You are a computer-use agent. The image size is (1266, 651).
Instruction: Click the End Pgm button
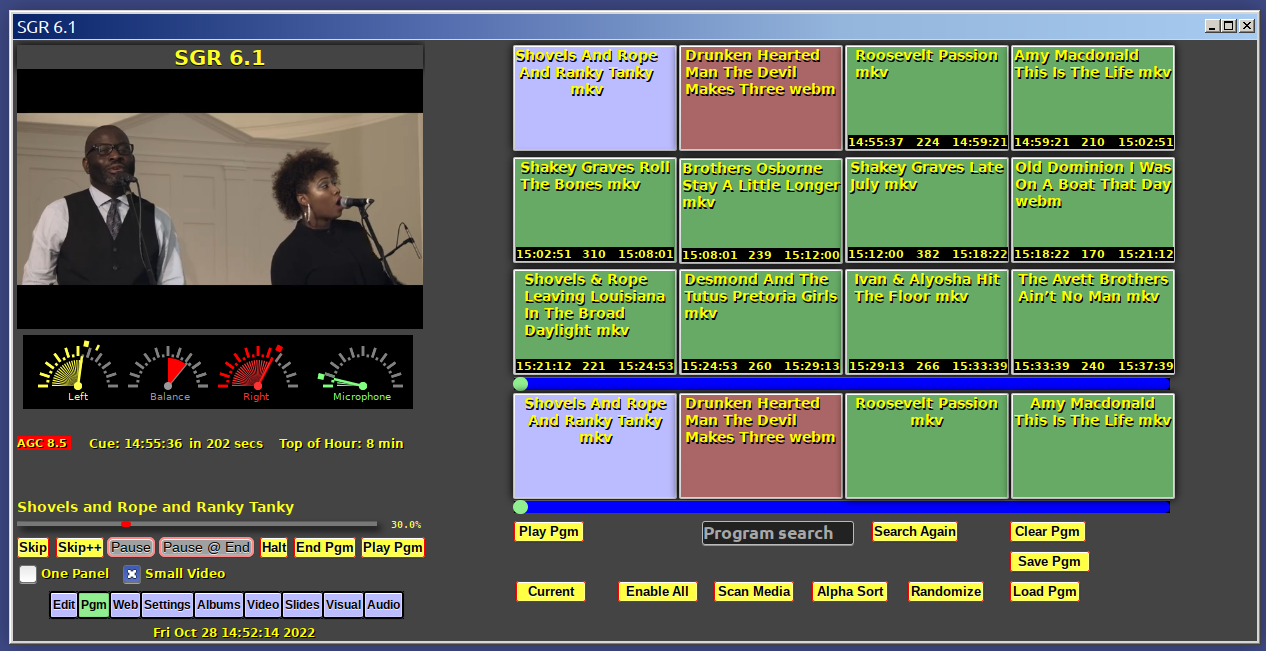(x=325, y=547)
